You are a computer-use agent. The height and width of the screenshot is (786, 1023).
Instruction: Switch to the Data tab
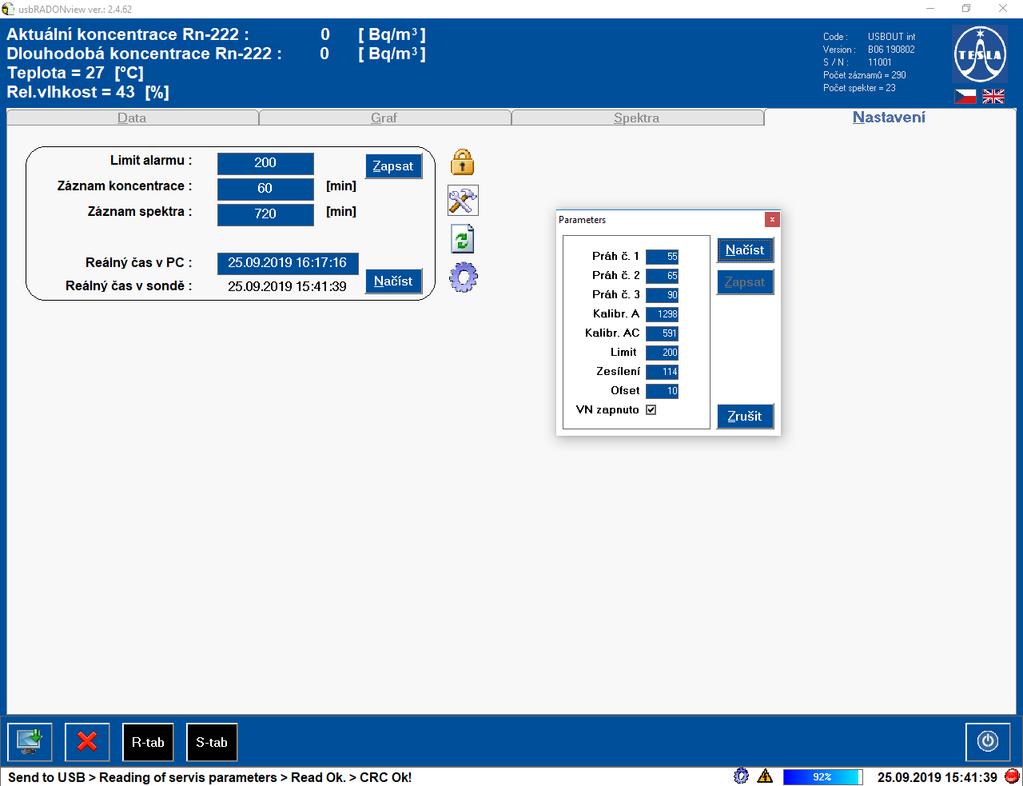pyautogui.click(x=132, y=118)
